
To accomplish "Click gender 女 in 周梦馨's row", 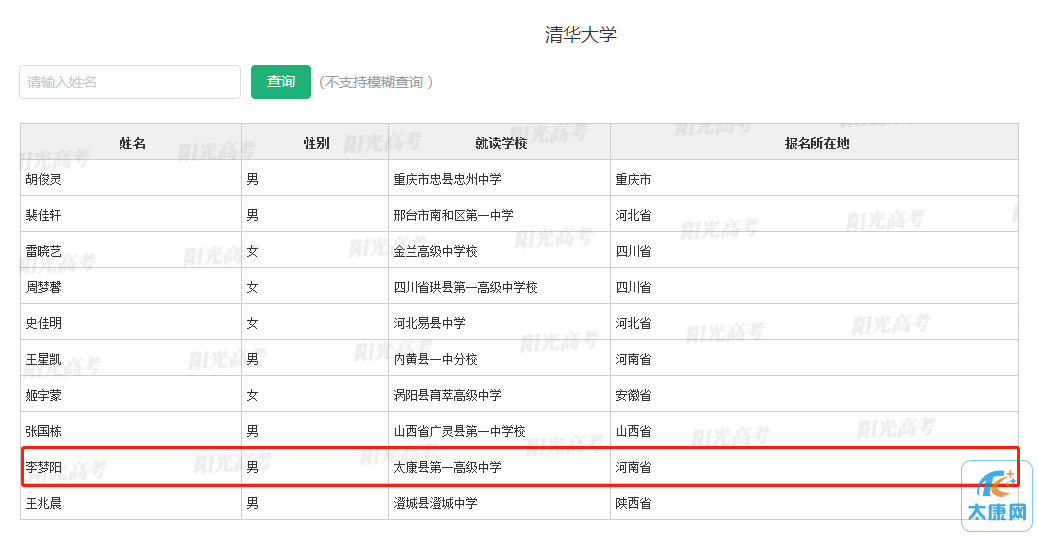I will pos(252,287).
